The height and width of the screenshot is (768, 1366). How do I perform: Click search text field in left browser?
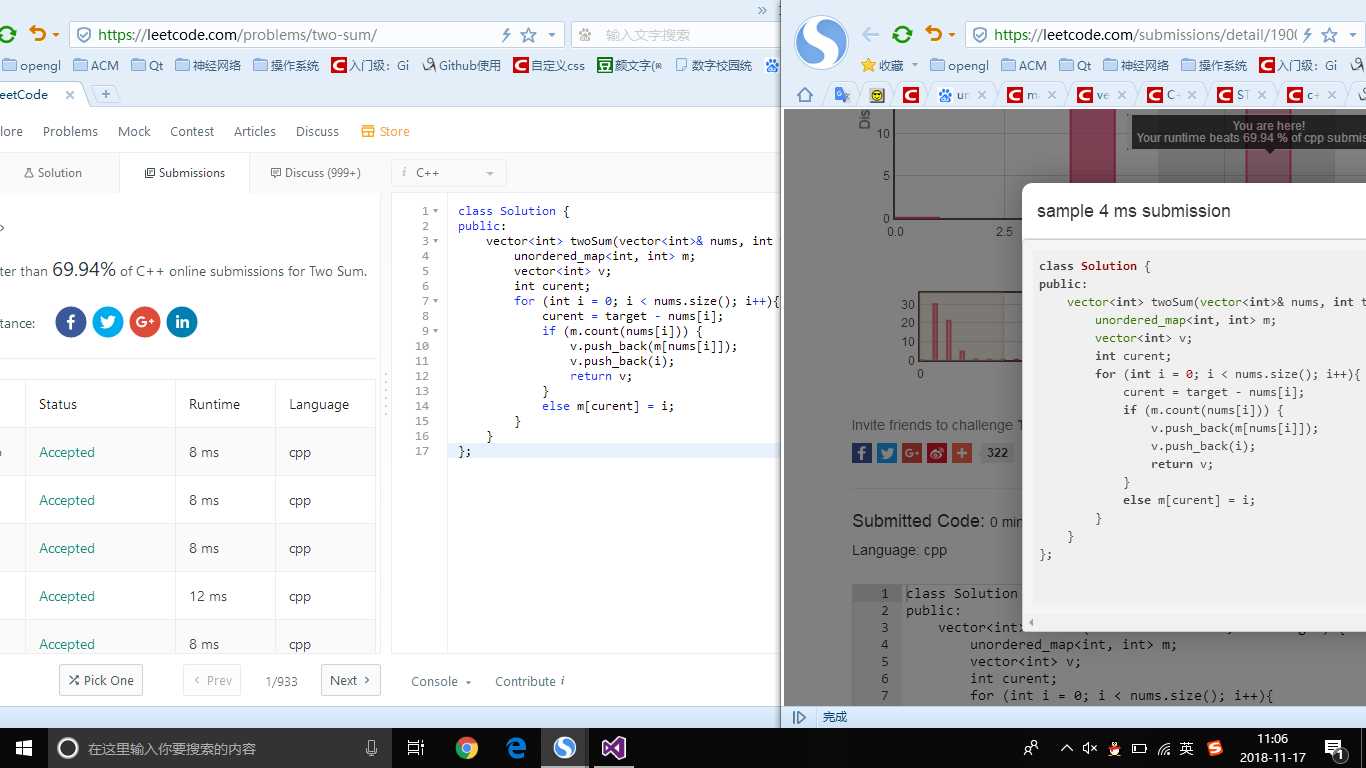(x=682, y=35)
